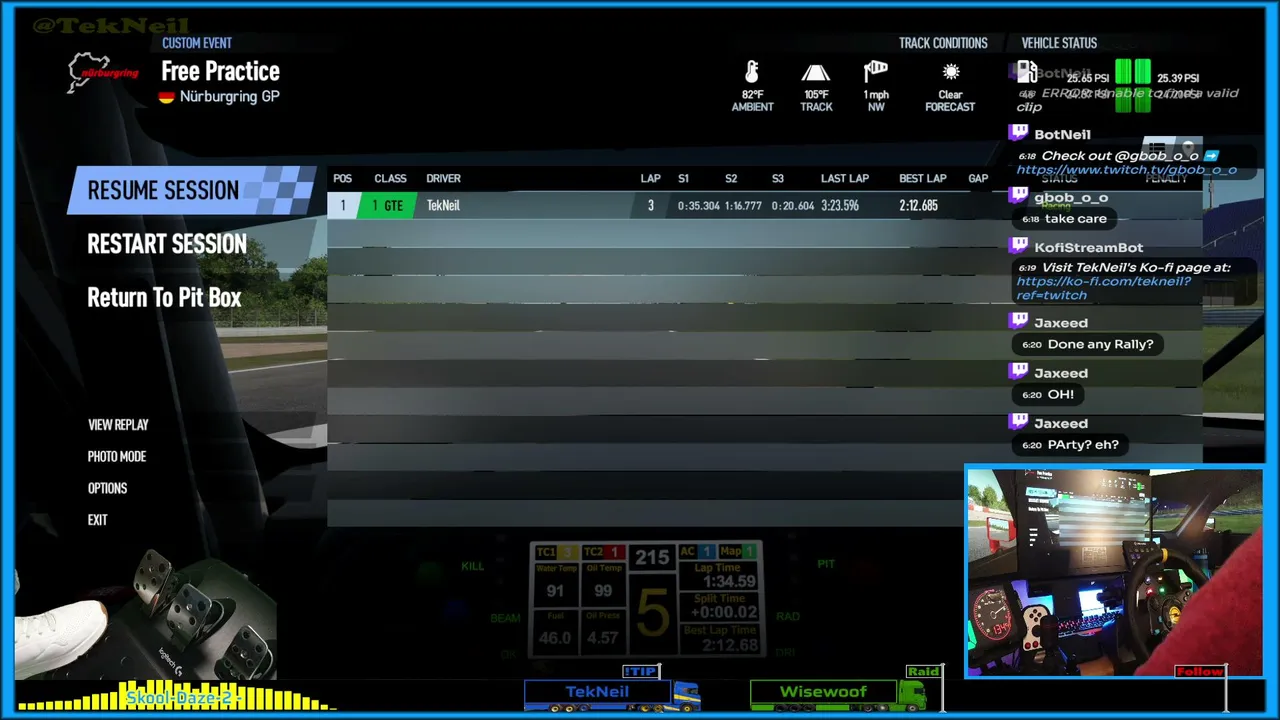Screen dimensions: 1280x720
Task: Click the green GTE class badge
Action: [387, 205]
